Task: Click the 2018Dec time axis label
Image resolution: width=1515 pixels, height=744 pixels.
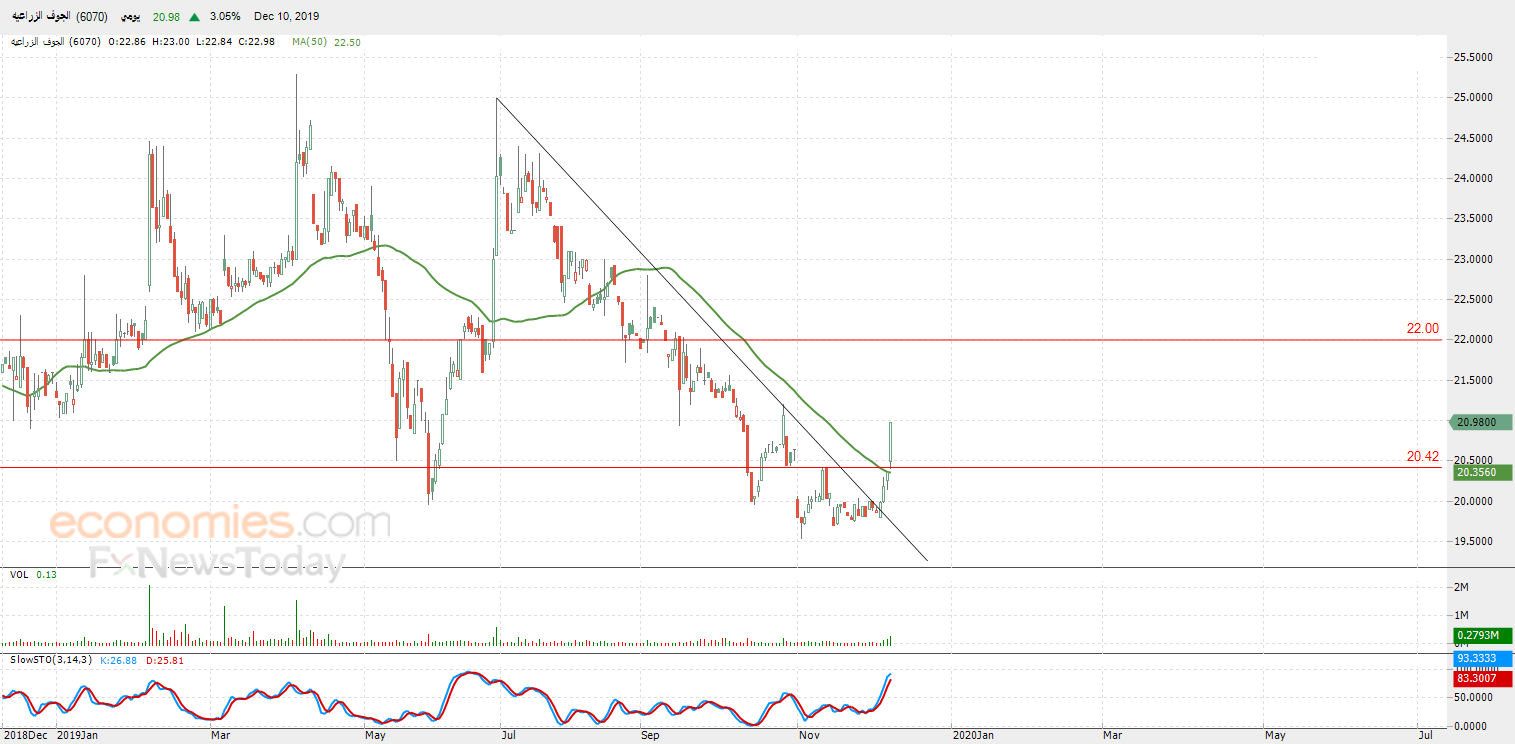Action: 25,735
